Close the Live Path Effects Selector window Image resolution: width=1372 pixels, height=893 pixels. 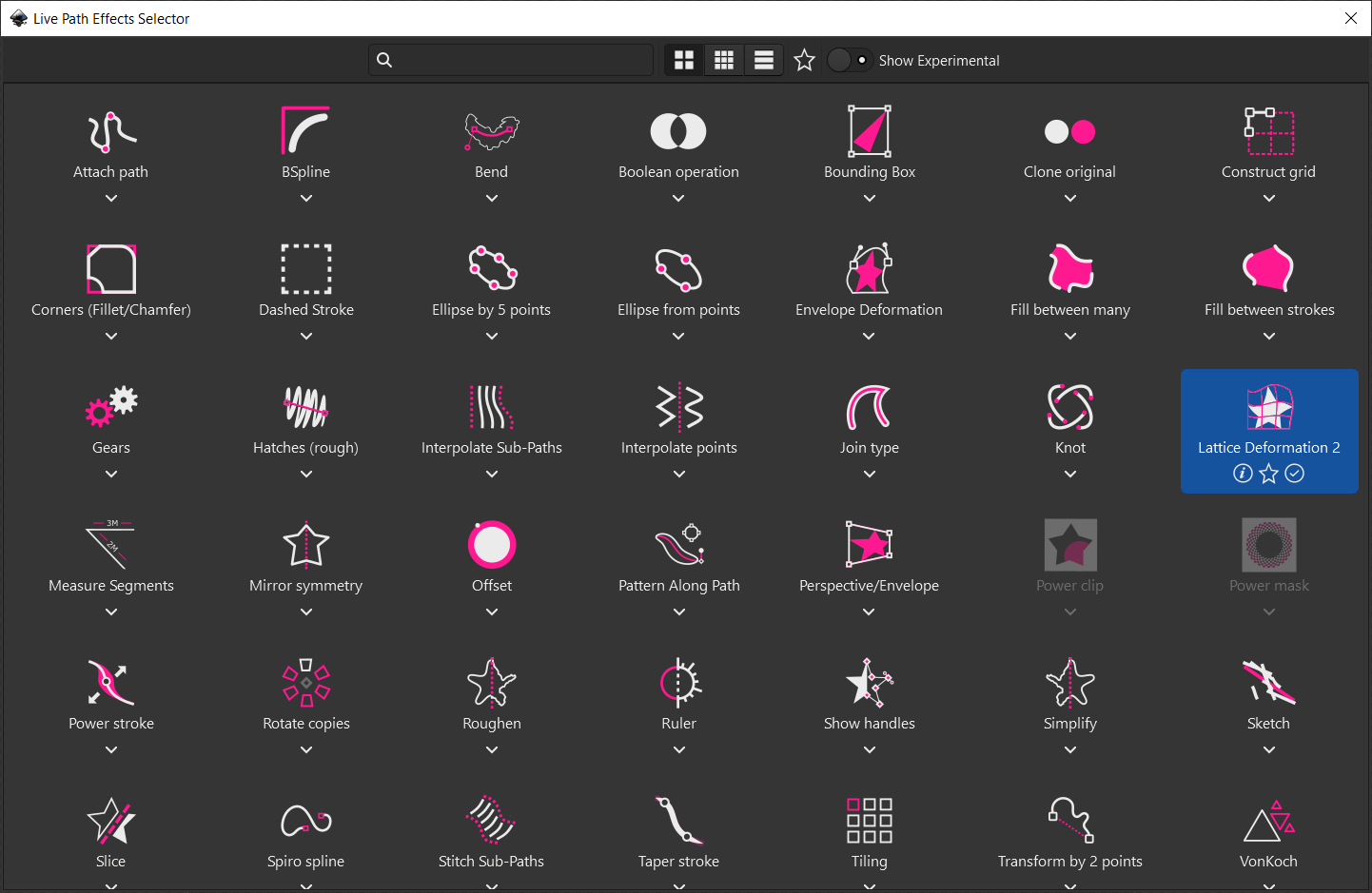tap(1351, 18)
